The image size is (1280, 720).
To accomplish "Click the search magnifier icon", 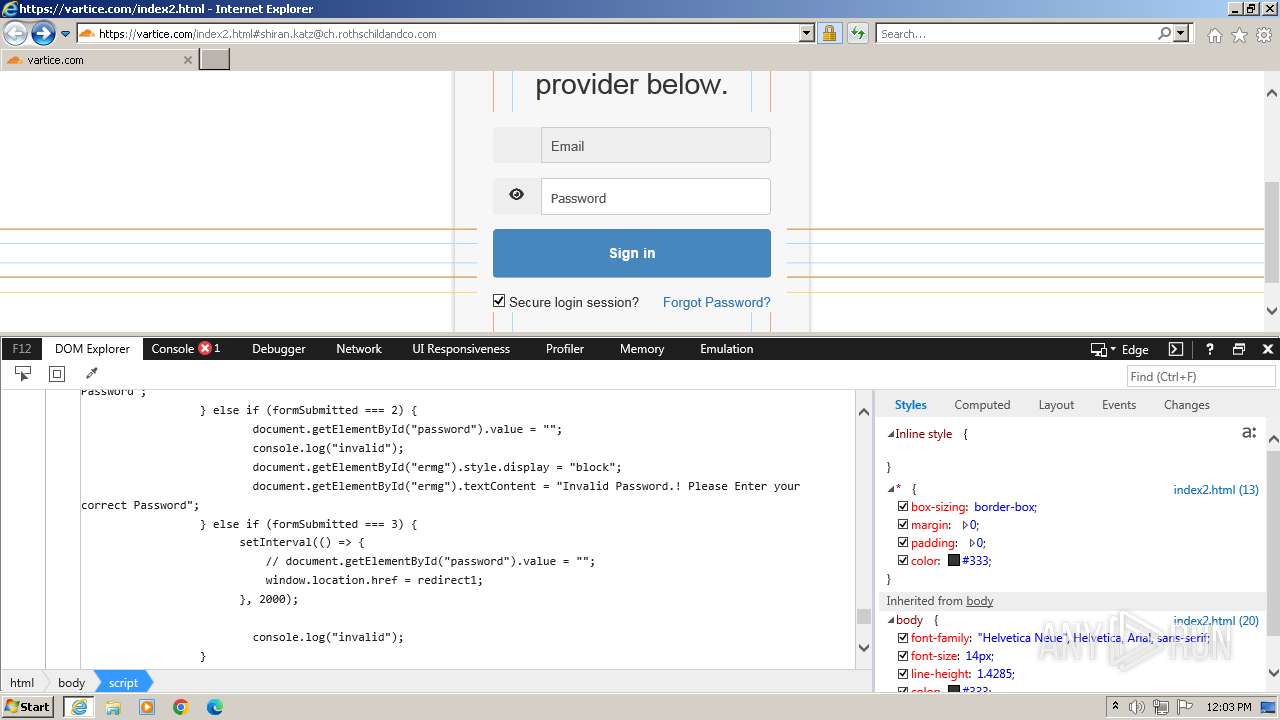I will tap(1164, 33).
